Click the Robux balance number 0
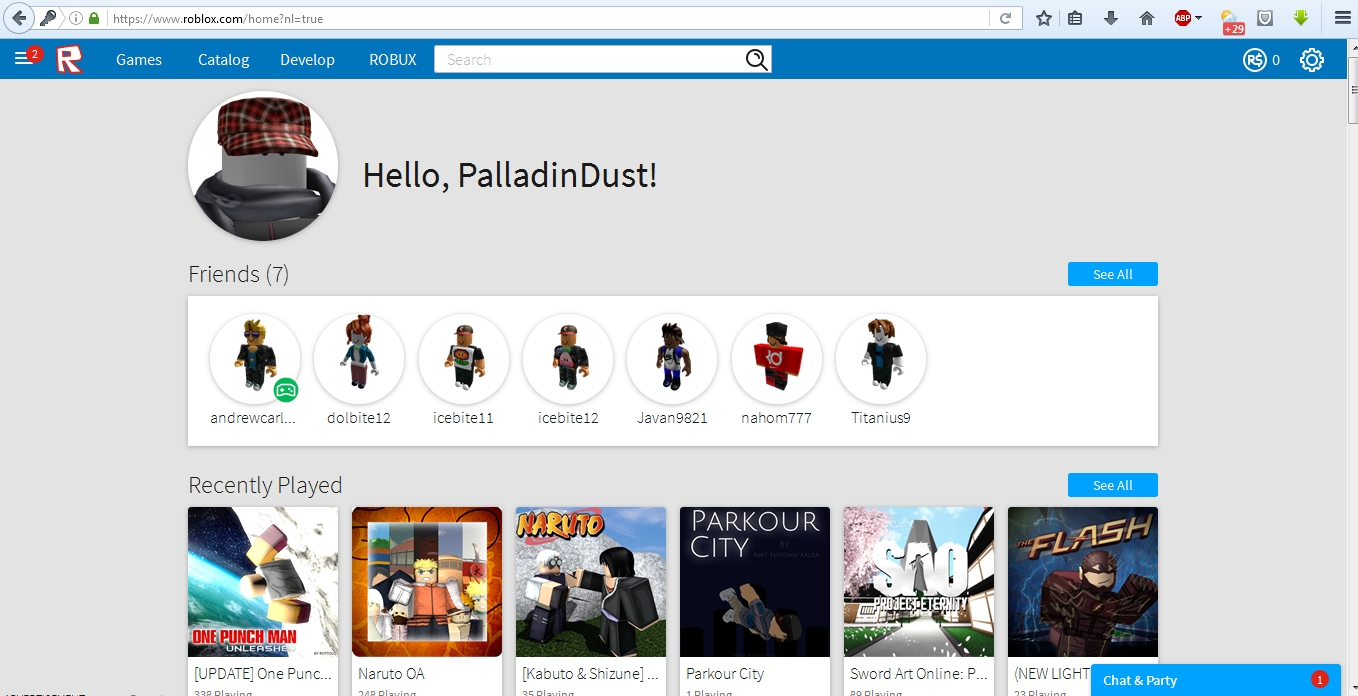 [x=1276, y=60]
